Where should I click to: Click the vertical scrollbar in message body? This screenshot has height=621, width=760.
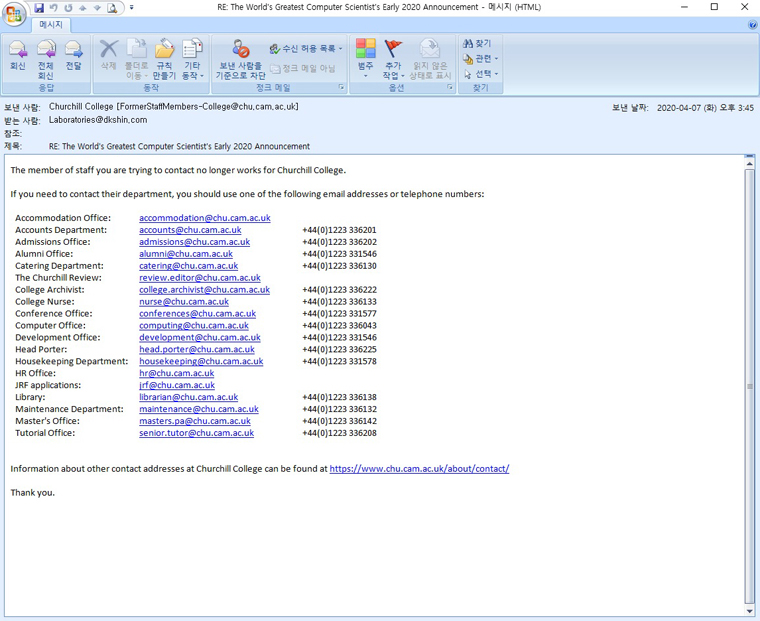point(750,380)
